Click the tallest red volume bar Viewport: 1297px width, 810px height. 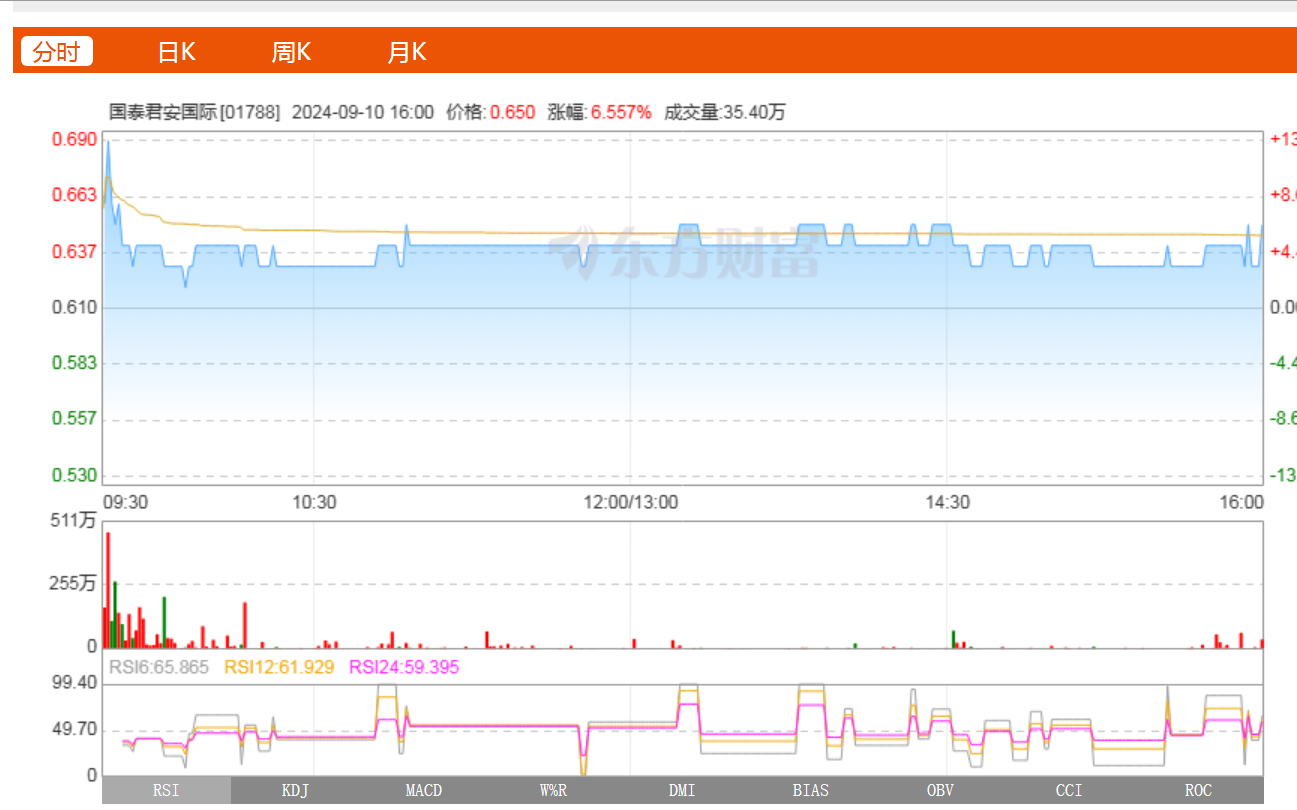(x=108, y=590)
